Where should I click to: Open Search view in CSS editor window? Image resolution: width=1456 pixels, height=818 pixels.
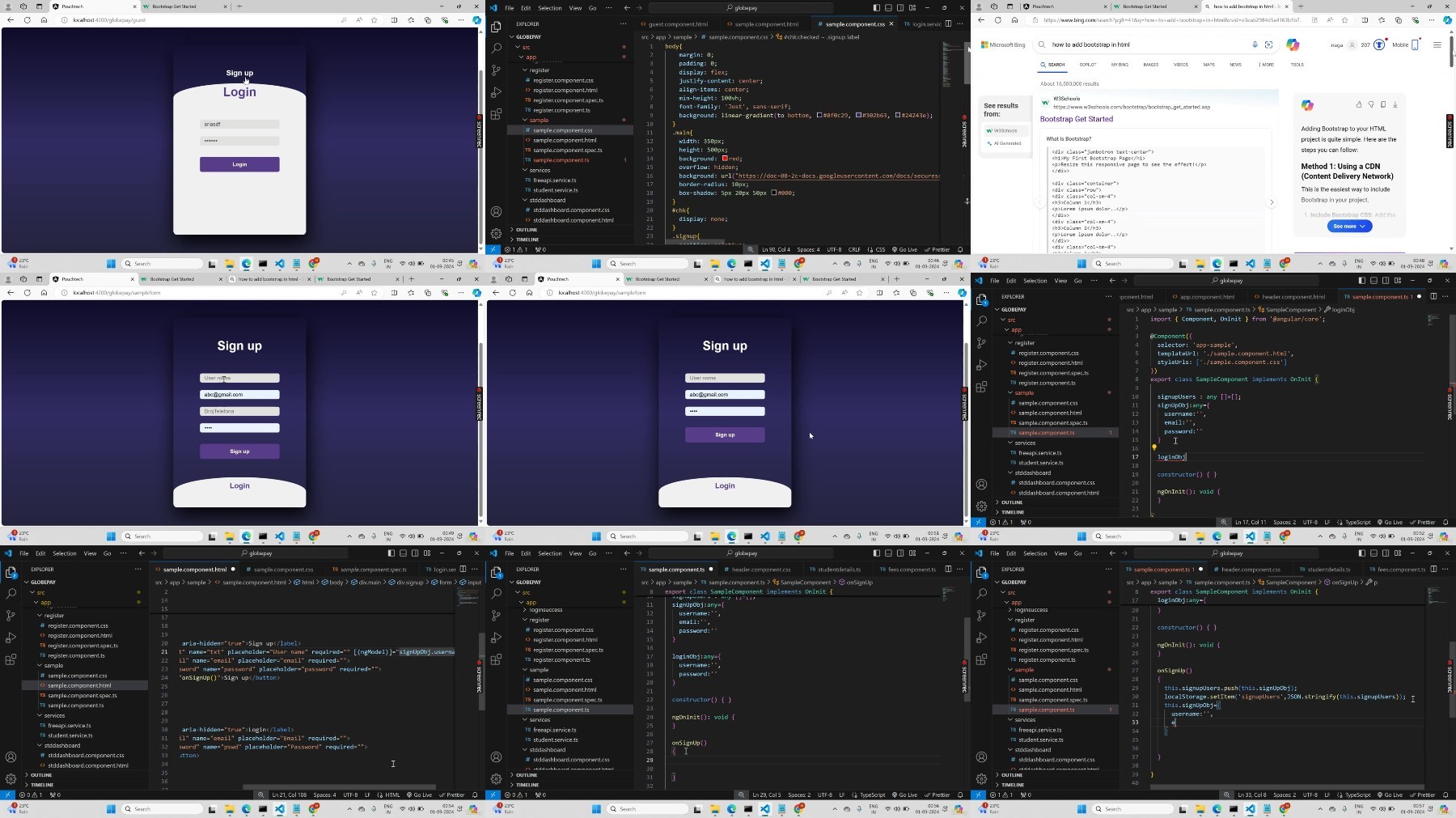point(496,48)
